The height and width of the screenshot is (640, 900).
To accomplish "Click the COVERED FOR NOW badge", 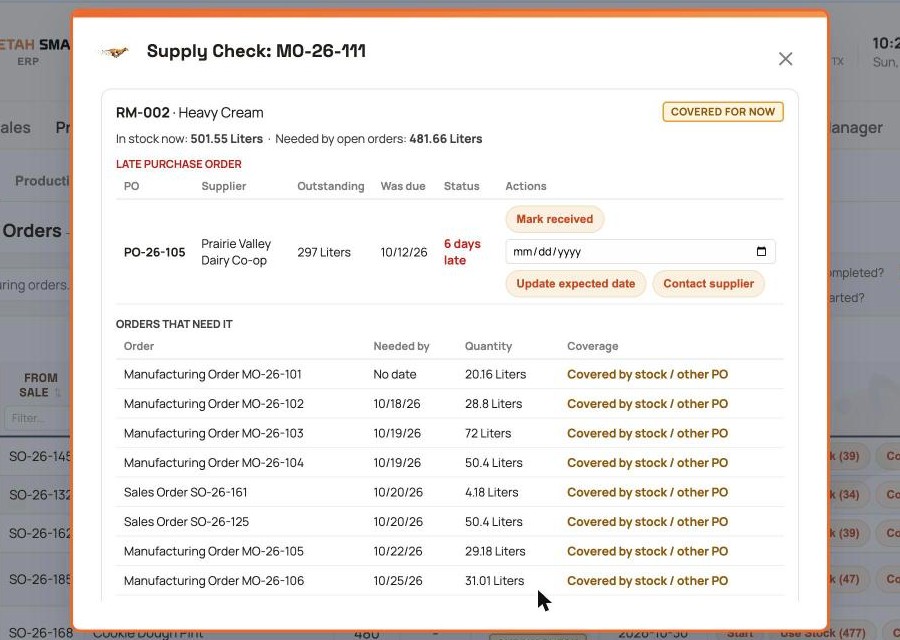I will (723, 112).
